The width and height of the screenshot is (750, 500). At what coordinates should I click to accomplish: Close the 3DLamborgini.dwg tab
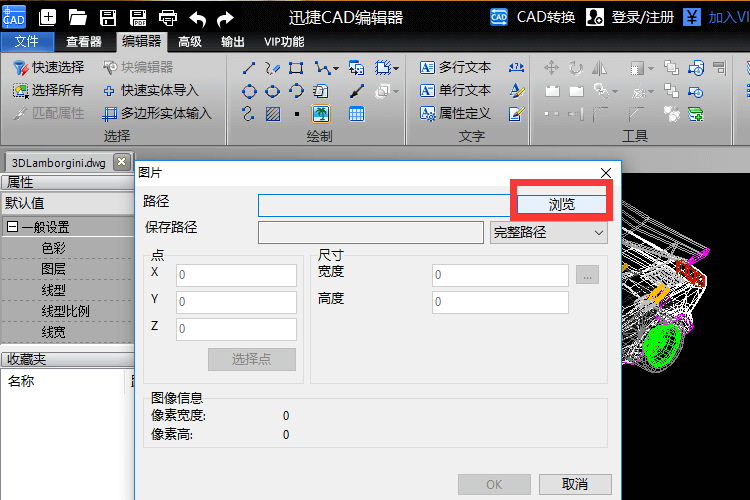[121, 162]
